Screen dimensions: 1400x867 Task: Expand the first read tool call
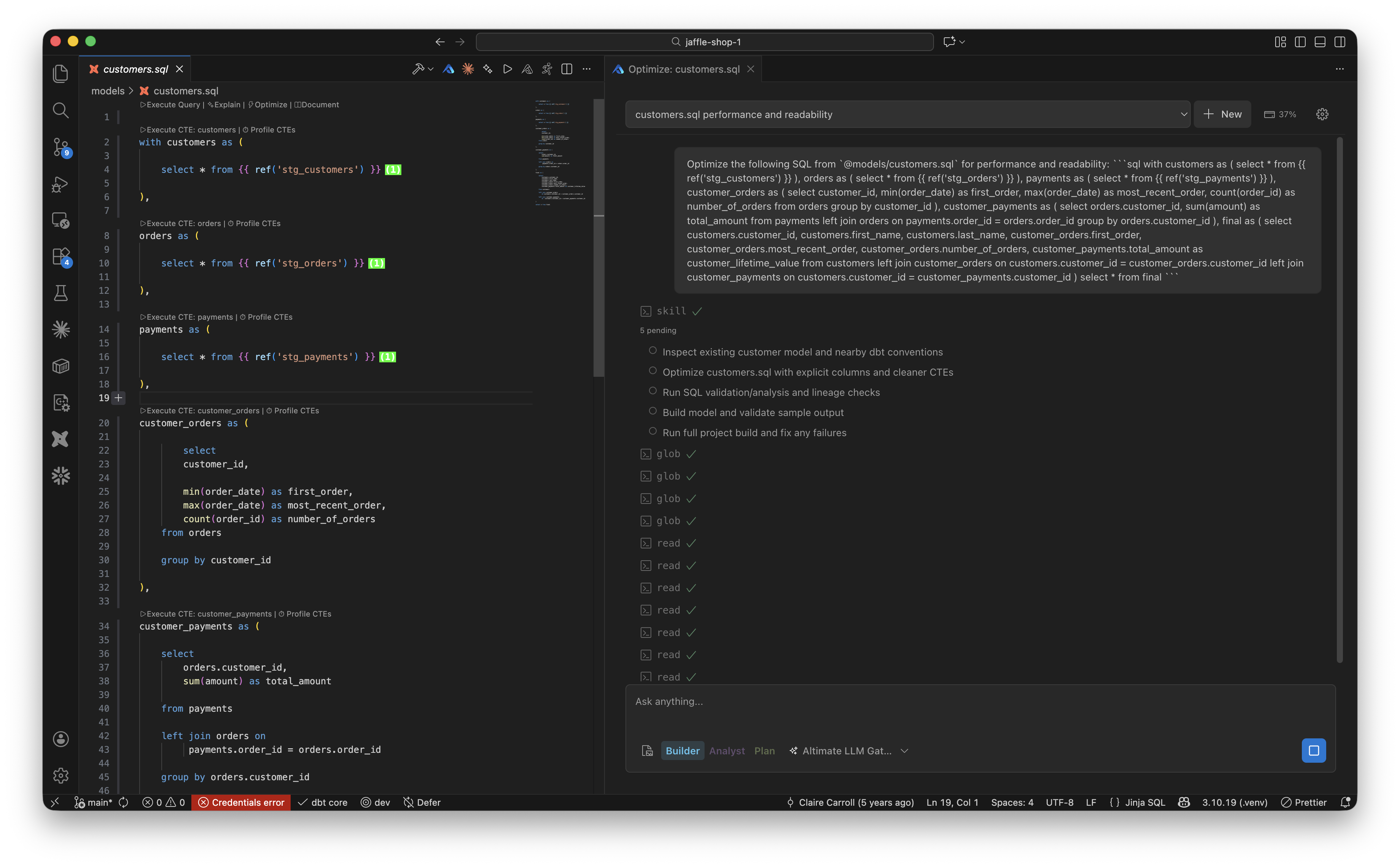point(668,543)
